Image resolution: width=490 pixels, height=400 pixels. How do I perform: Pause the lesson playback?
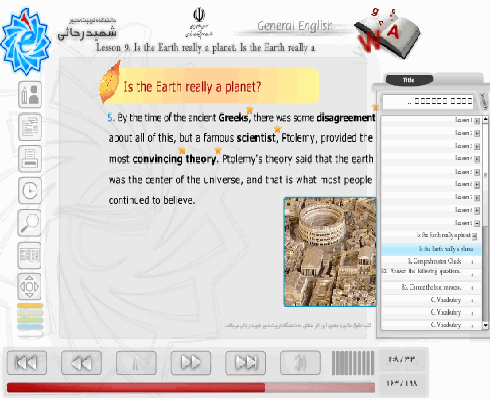(x=136, y=363)
